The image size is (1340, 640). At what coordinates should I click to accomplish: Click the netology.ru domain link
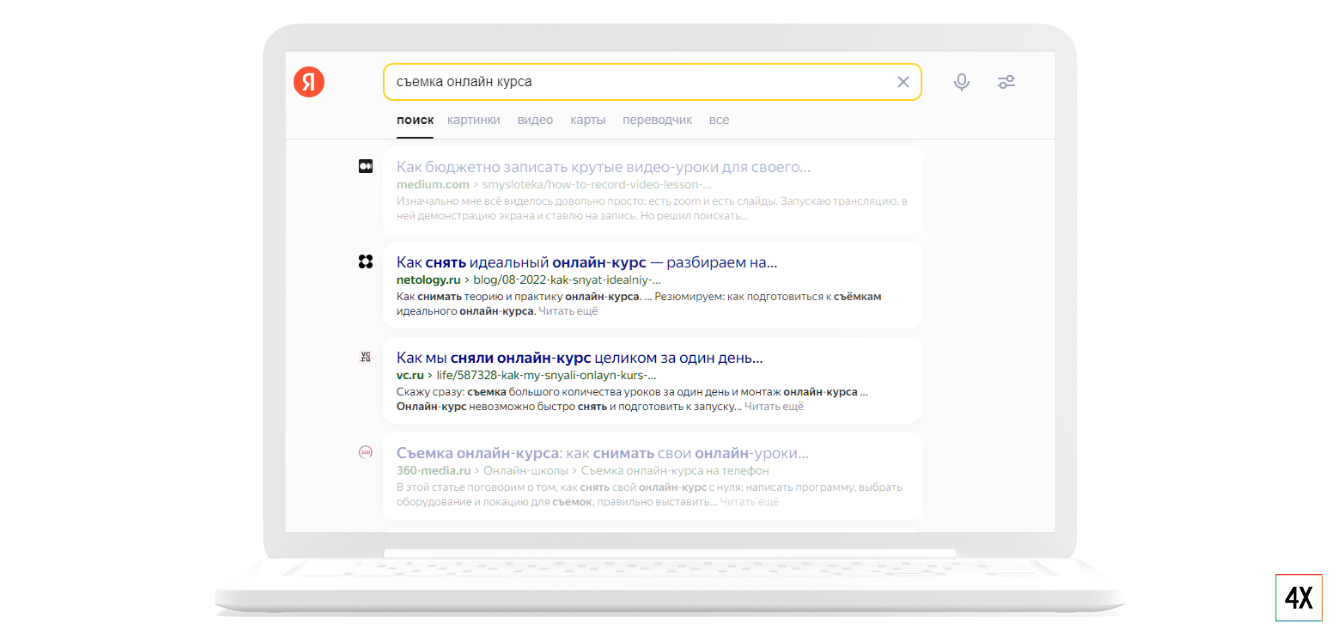click(428, 280)
